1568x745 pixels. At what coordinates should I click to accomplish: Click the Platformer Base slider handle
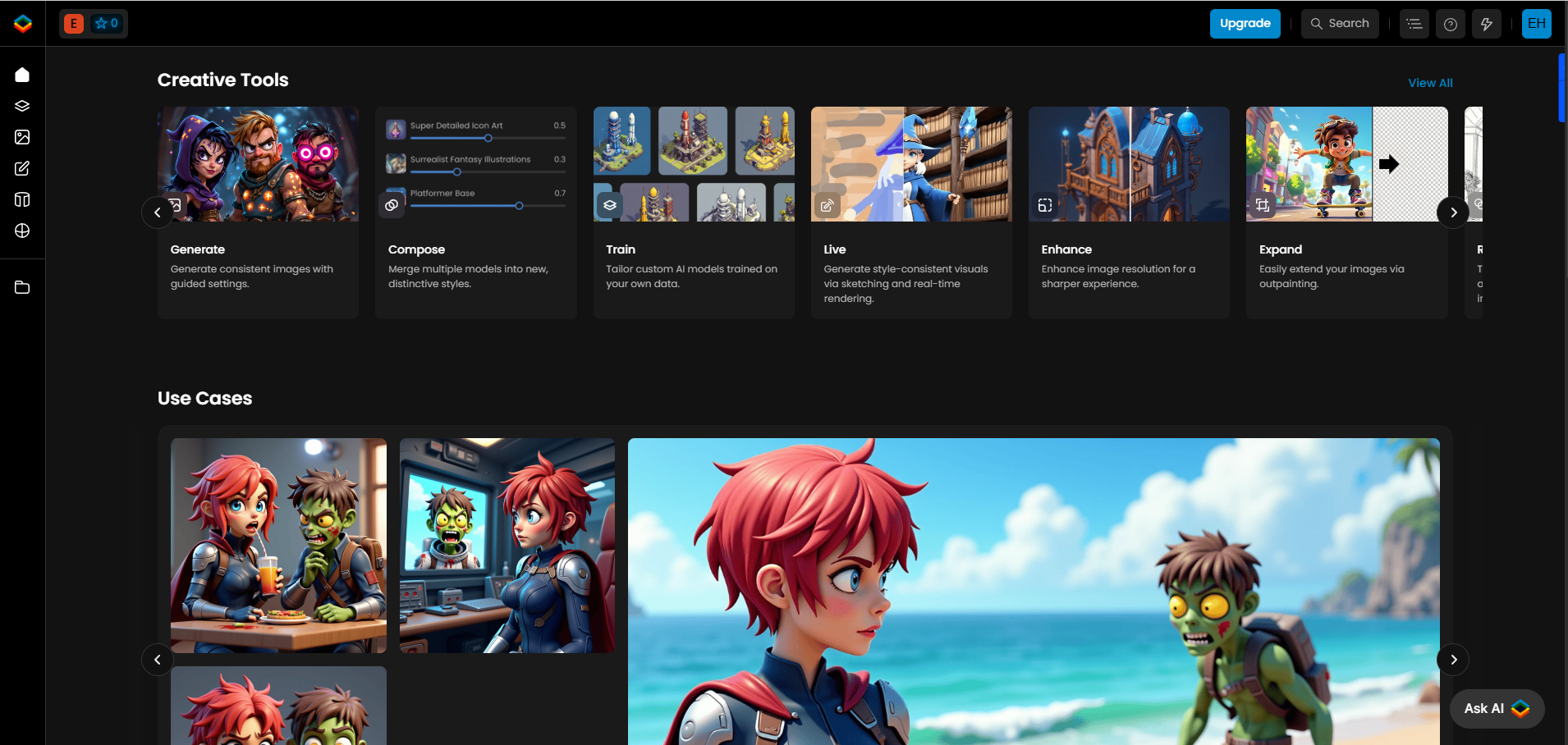[x=519, y=206]
